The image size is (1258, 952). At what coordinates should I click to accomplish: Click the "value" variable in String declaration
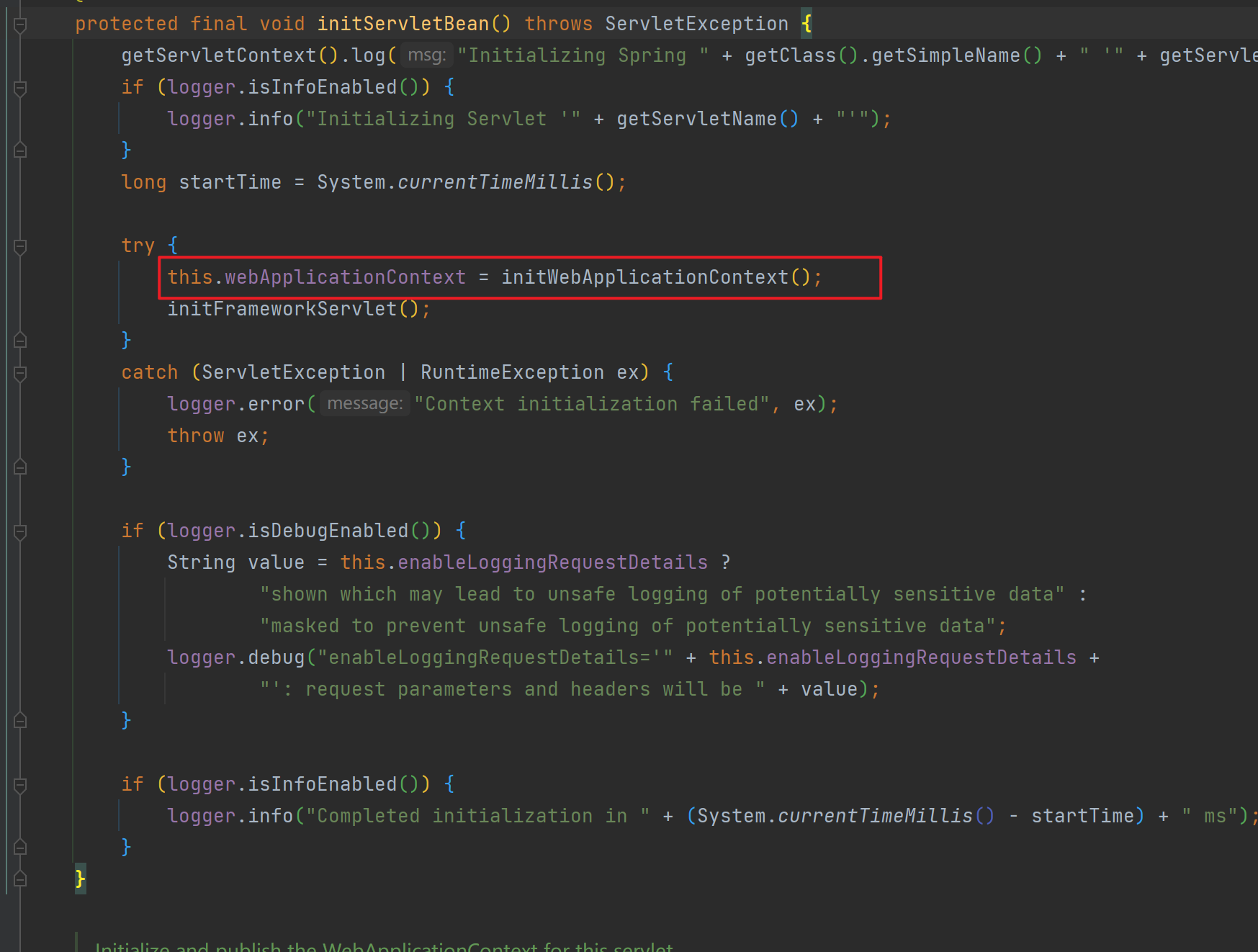coord(277,562)
